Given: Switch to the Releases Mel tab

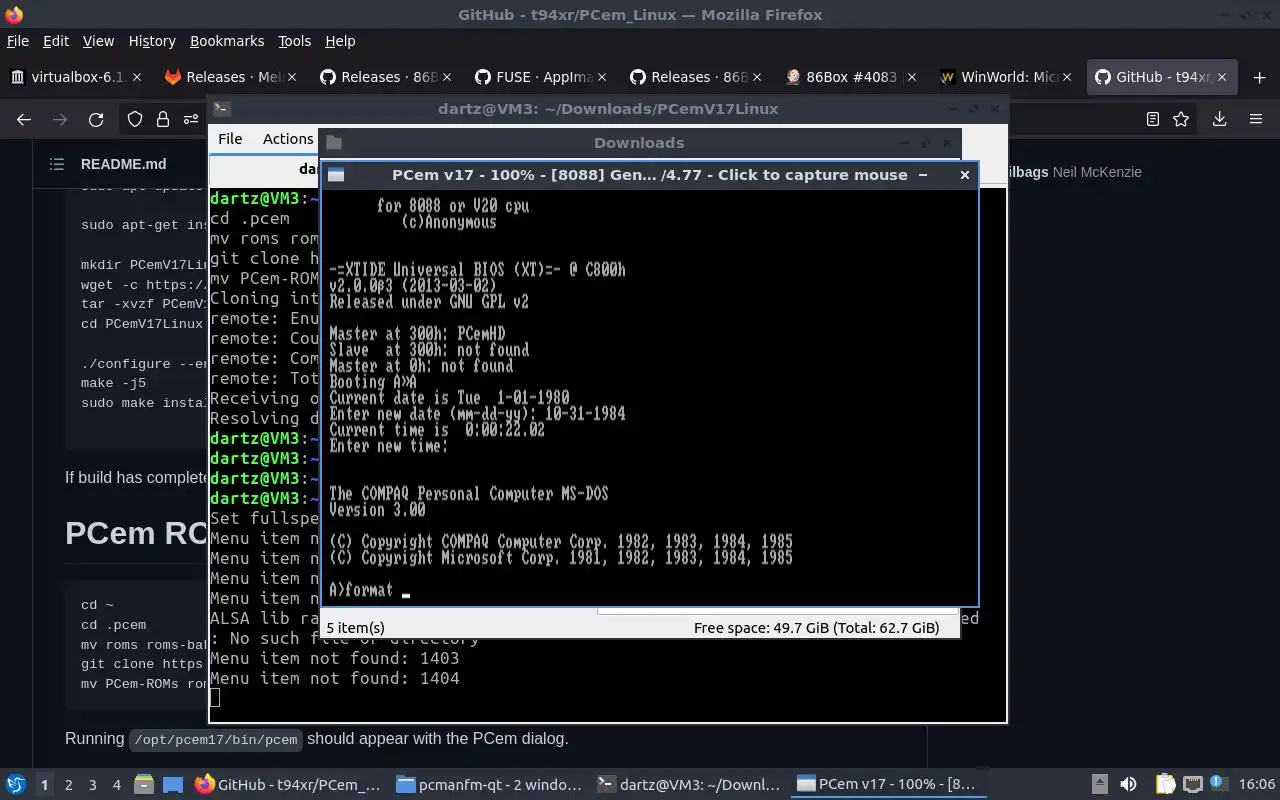Looking at the screenshot, I should tap(231, 77).
